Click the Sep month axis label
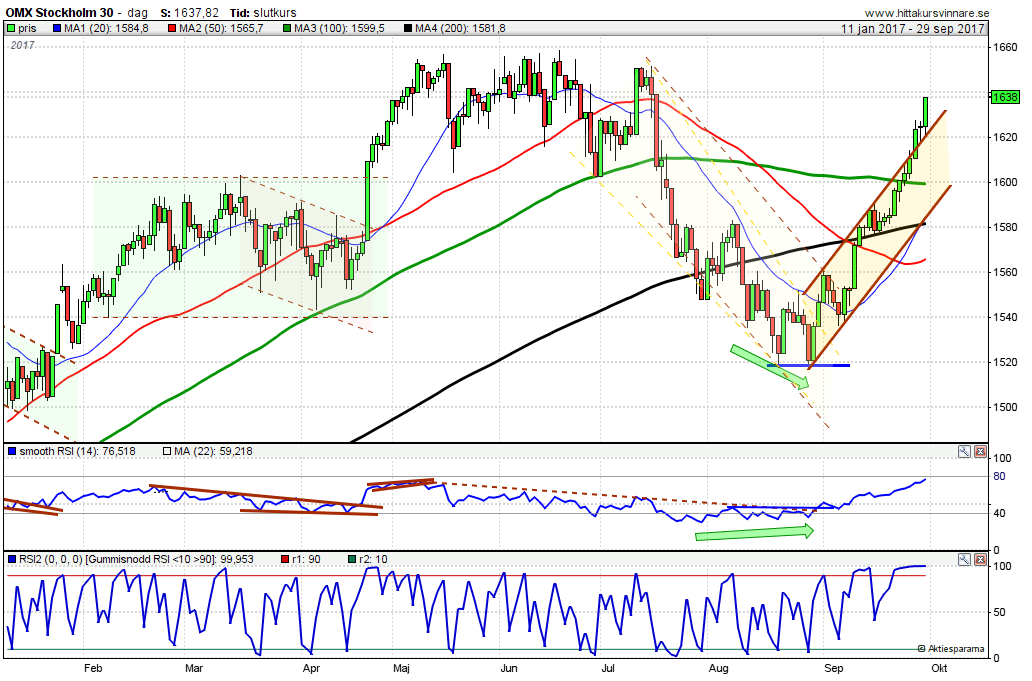The width and height of the screenshot is (1032, 681). coord(833,668)
